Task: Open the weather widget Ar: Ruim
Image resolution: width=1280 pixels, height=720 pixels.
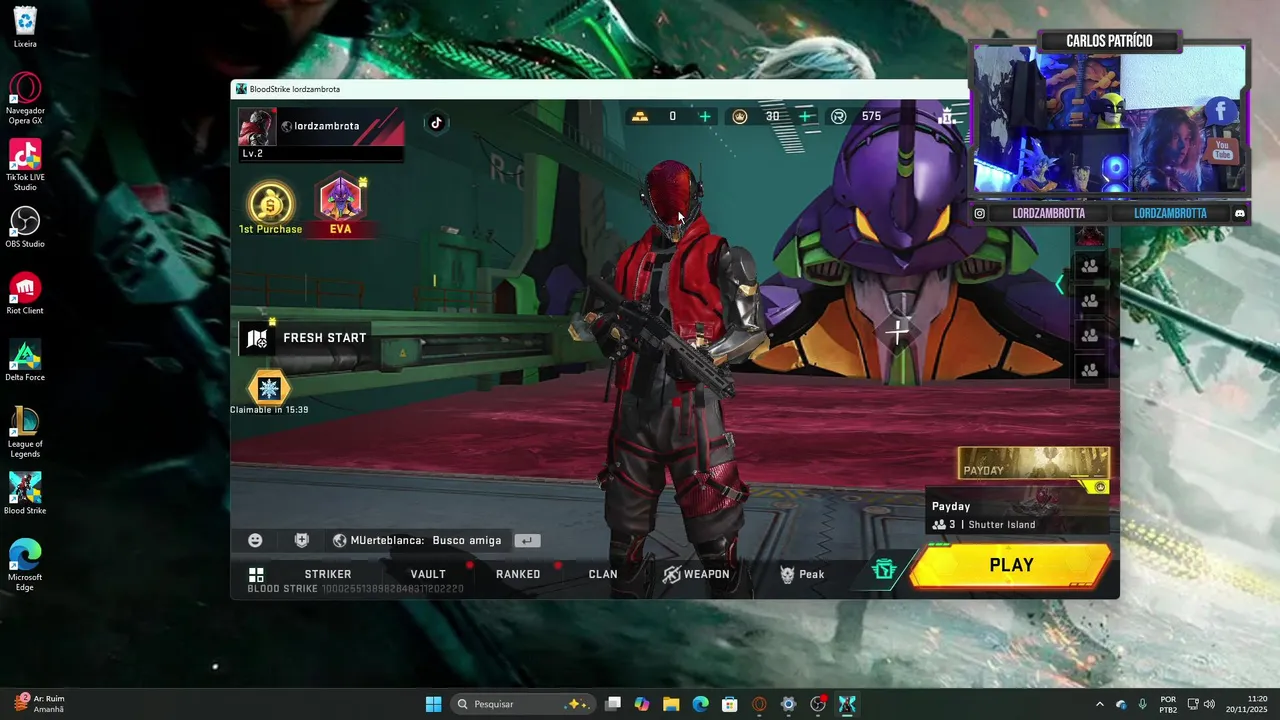Action: (40, 704)
